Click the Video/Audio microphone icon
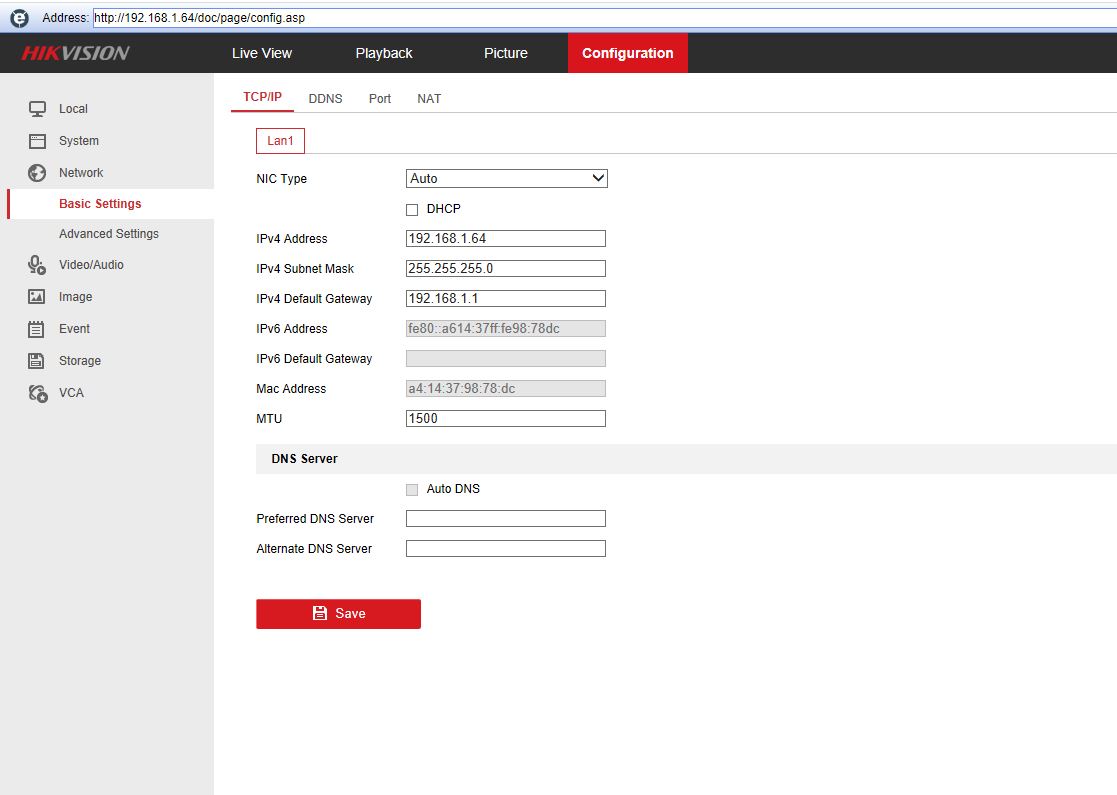The width and height of the screenshot is (1117, 795). (x=37, y=265)
